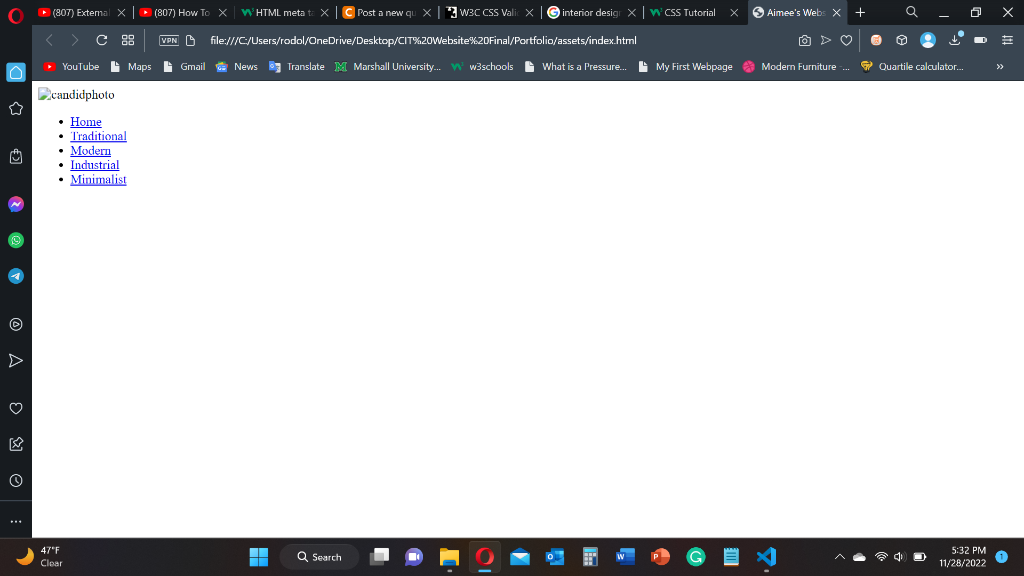The width and height of the screenshot is (1024, 576).
Task: Open WhatsApp from the sidebar
Action: [x=16, y=240]
